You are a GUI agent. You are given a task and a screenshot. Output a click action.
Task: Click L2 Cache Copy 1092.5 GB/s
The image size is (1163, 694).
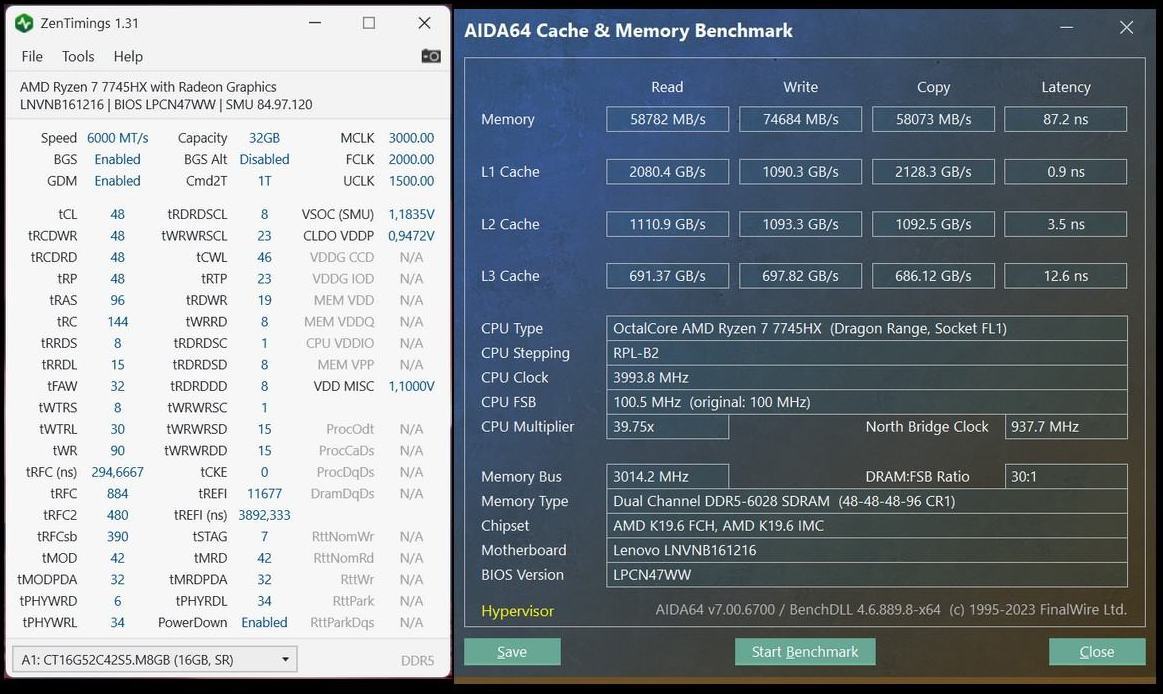933,224
